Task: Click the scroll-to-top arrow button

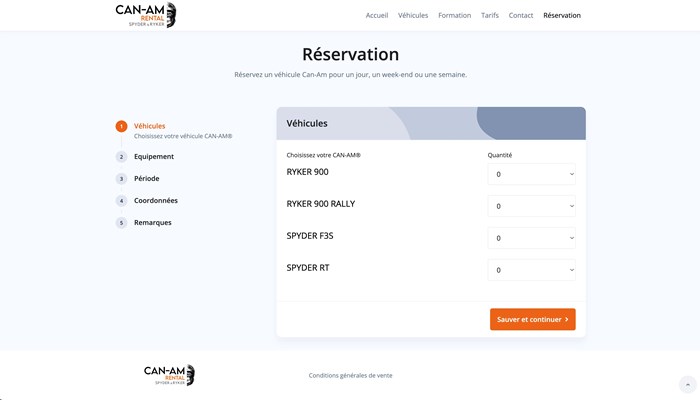Action: pyautogui.click(x=688, y=384)
